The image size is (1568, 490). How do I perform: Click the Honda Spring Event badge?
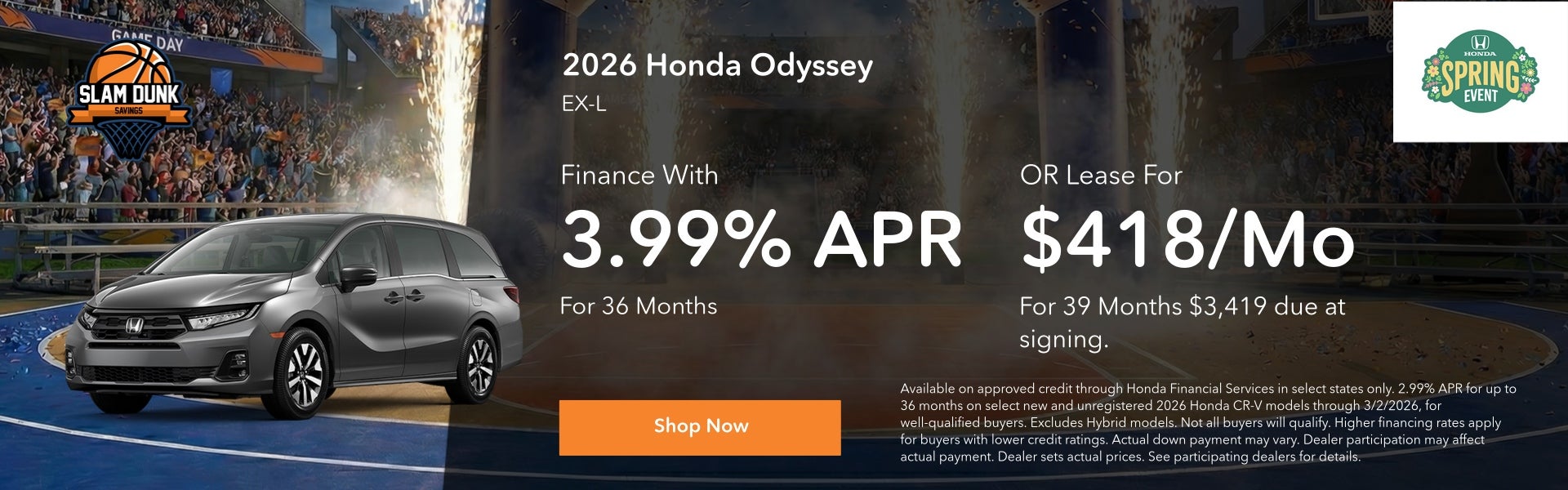1482,69
